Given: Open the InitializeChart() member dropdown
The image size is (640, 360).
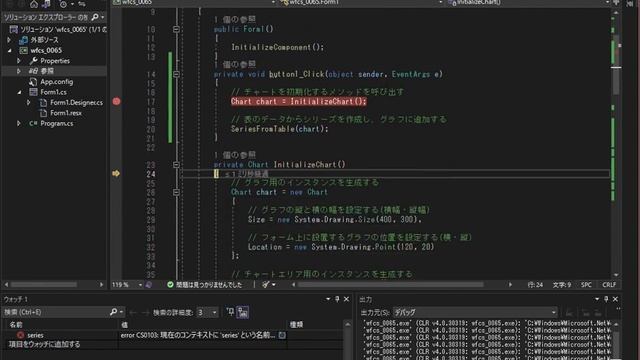Looking at the screenshot, I should point(607,2).
